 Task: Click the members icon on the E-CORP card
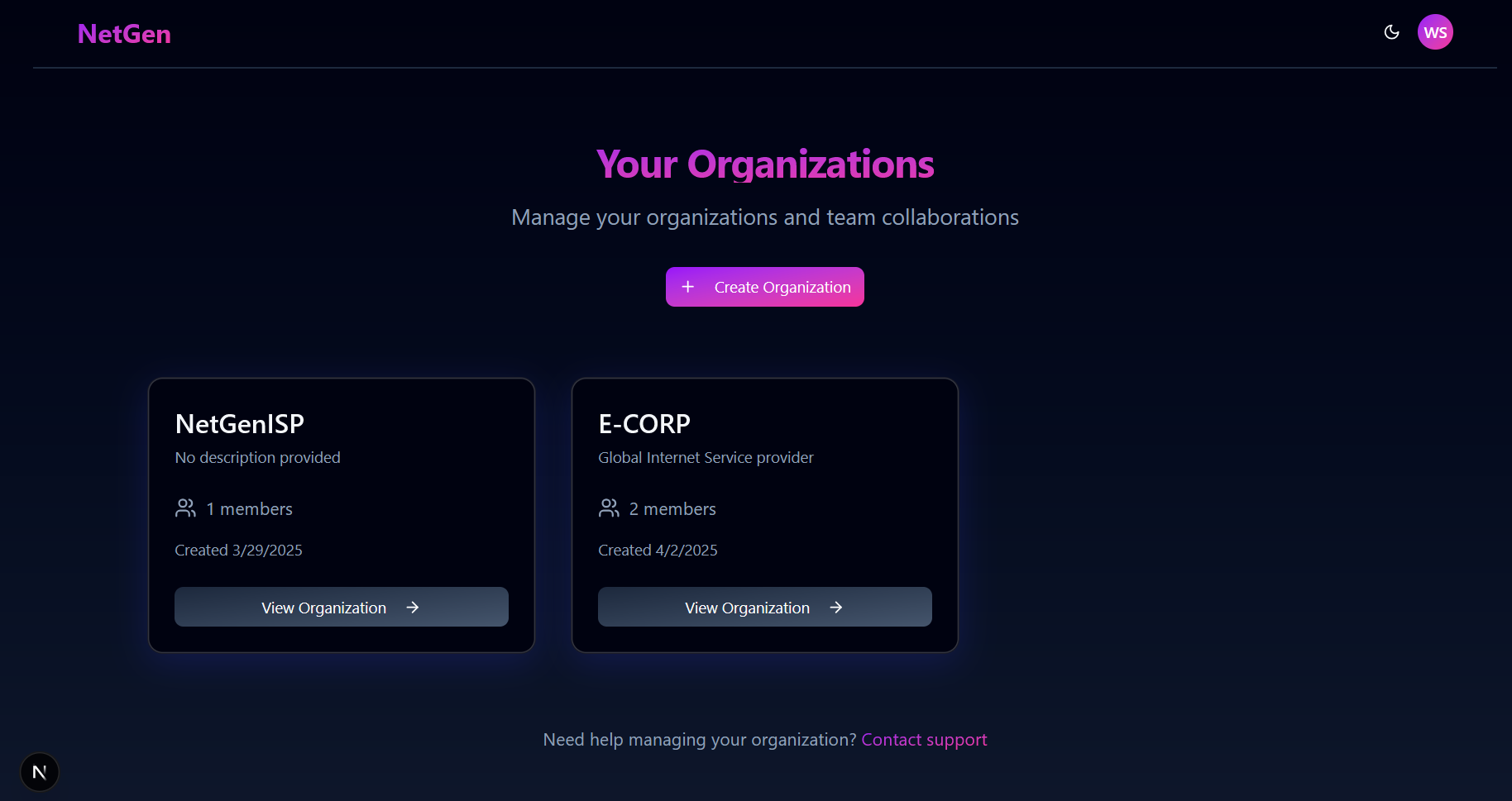[x=609, y=508]
